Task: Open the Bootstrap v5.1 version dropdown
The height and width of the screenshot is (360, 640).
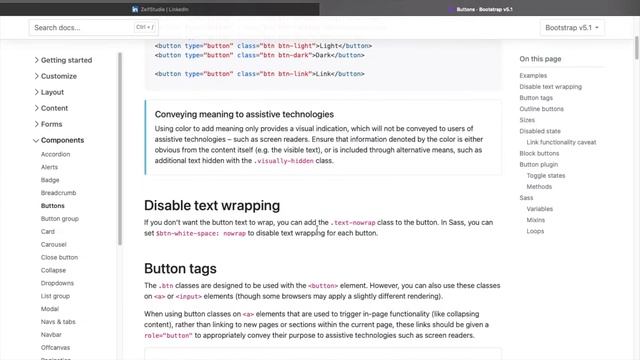Action: [572, 27]
